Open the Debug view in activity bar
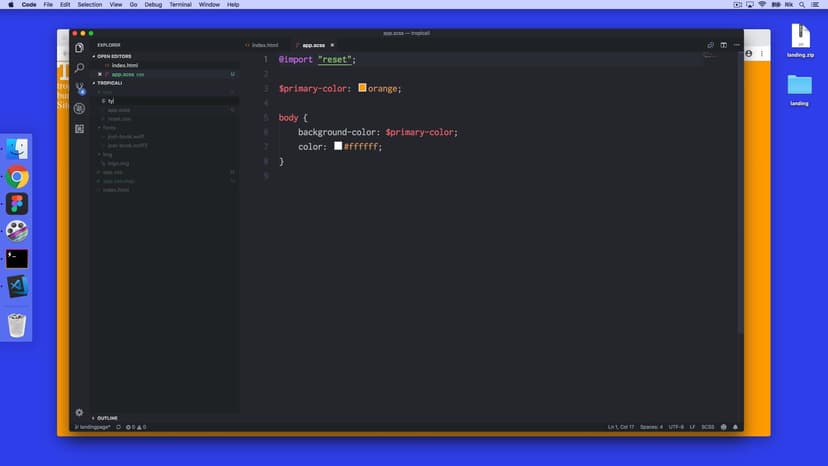 pyautogui.click(x=79, y=108)
